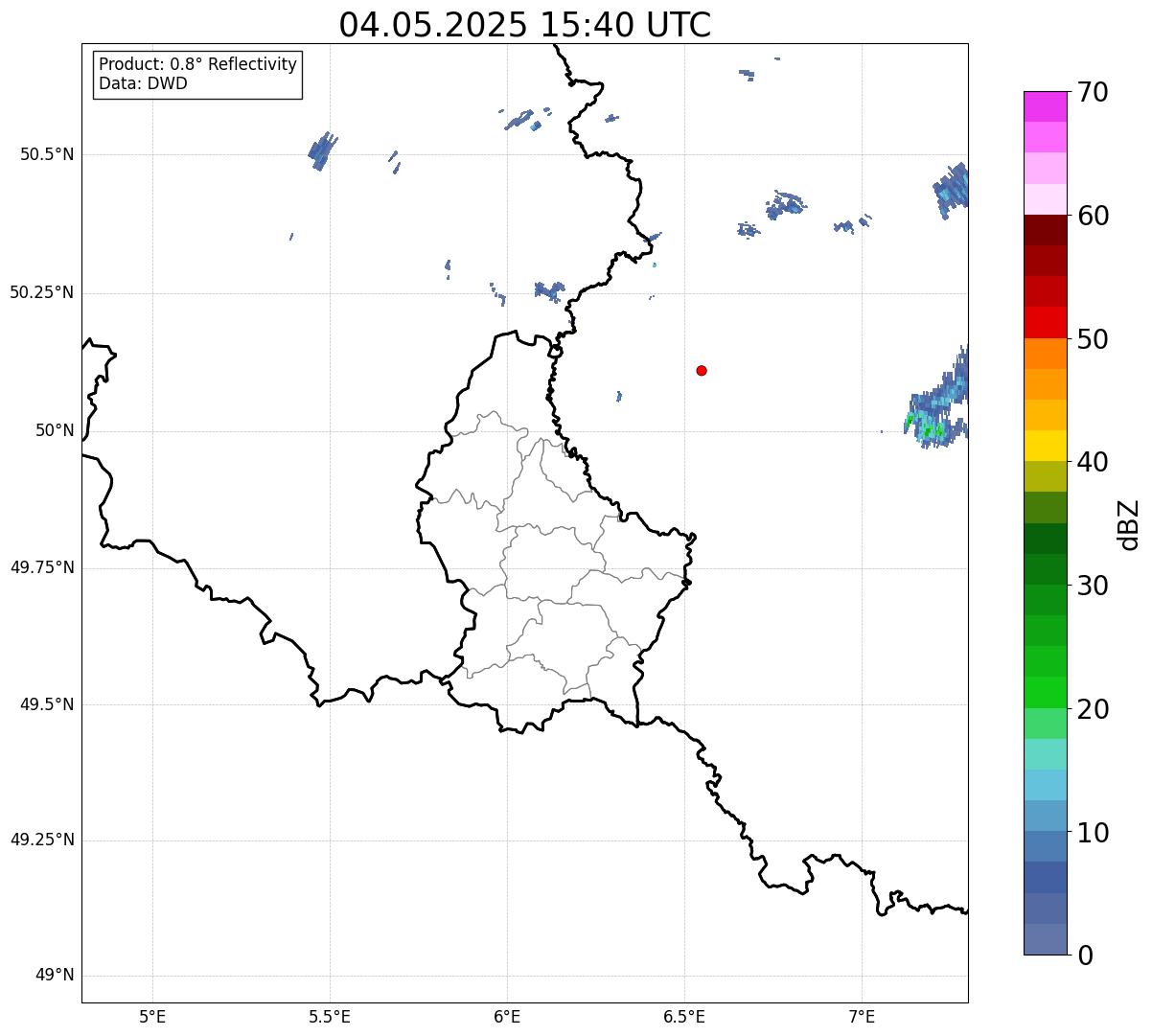This screenshot has height=1036, width=1152.
Task: Click the title '04.05.2025 15:40 UTC'
Action: click(x=525, y=25)
